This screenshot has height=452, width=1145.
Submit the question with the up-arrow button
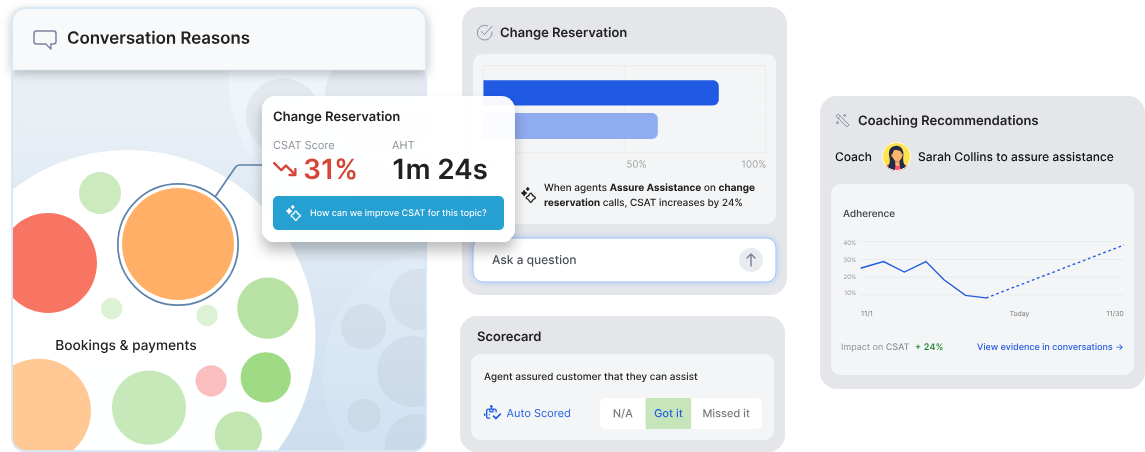751,260
